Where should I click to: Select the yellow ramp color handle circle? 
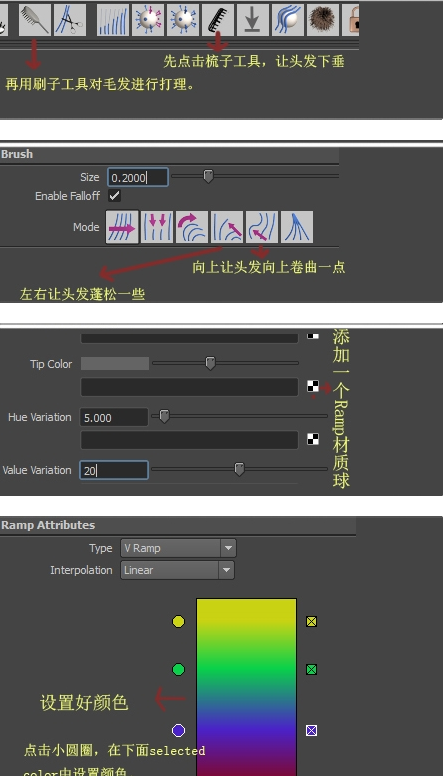[x=178, y=622]
